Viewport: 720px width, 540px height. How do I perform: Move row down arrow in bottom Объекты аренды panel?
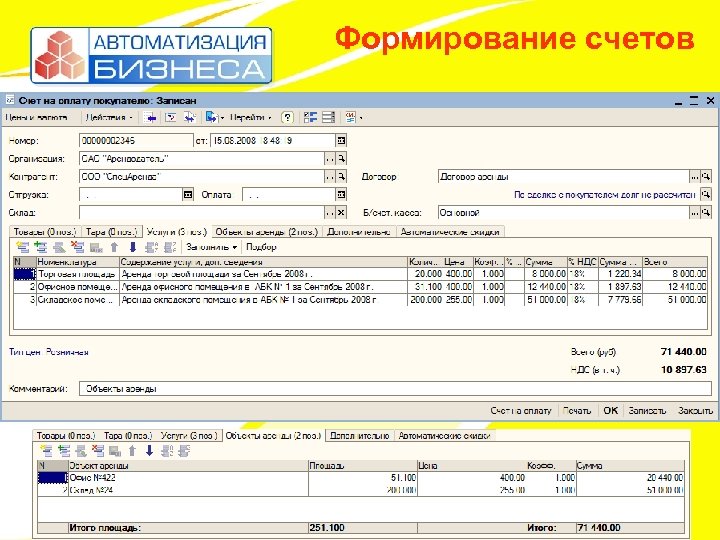point(149,451)
